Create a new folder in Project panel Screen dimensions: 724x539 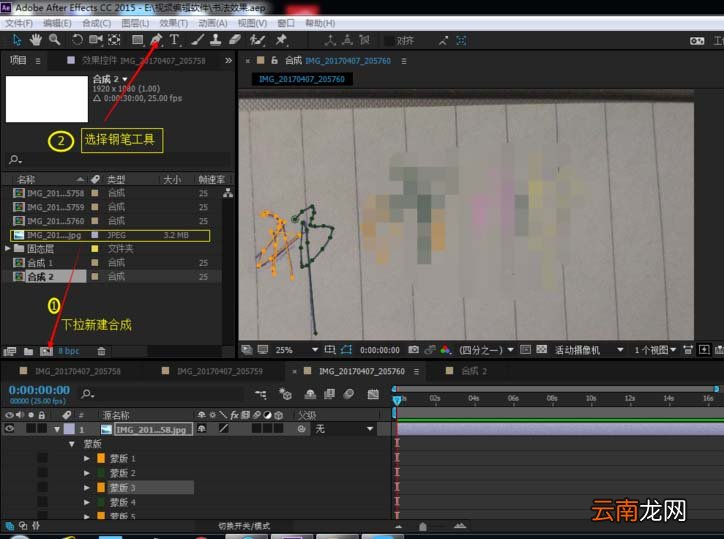point(29,351)
